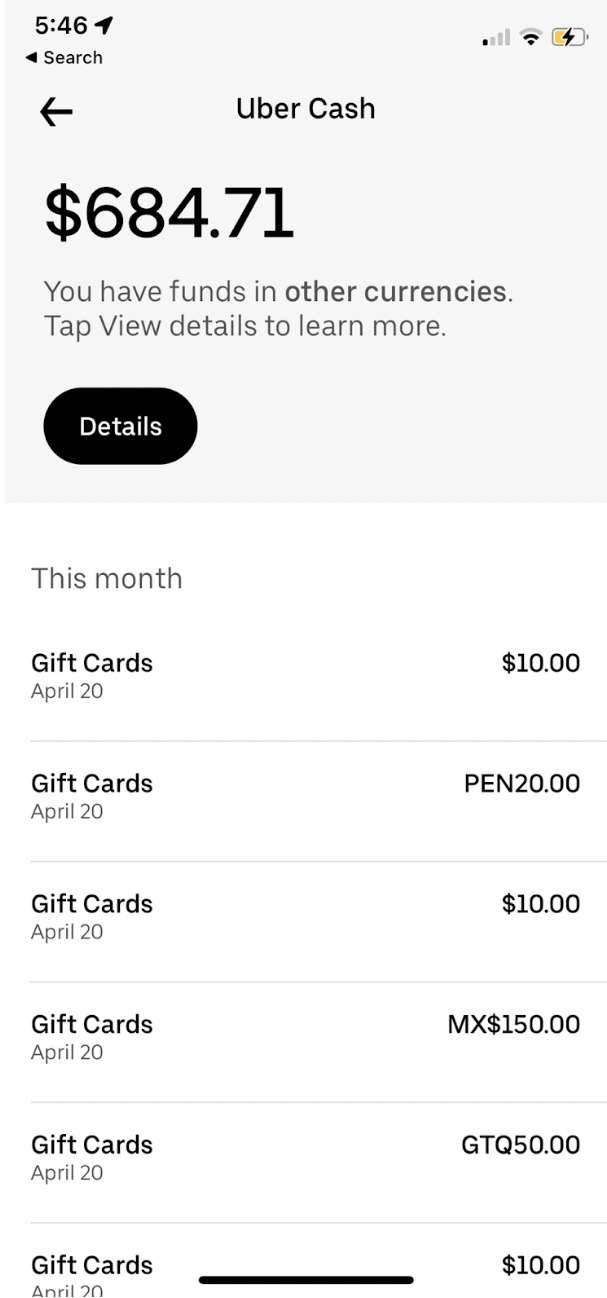Tap the back arrow icon

(x=56, y=114)
